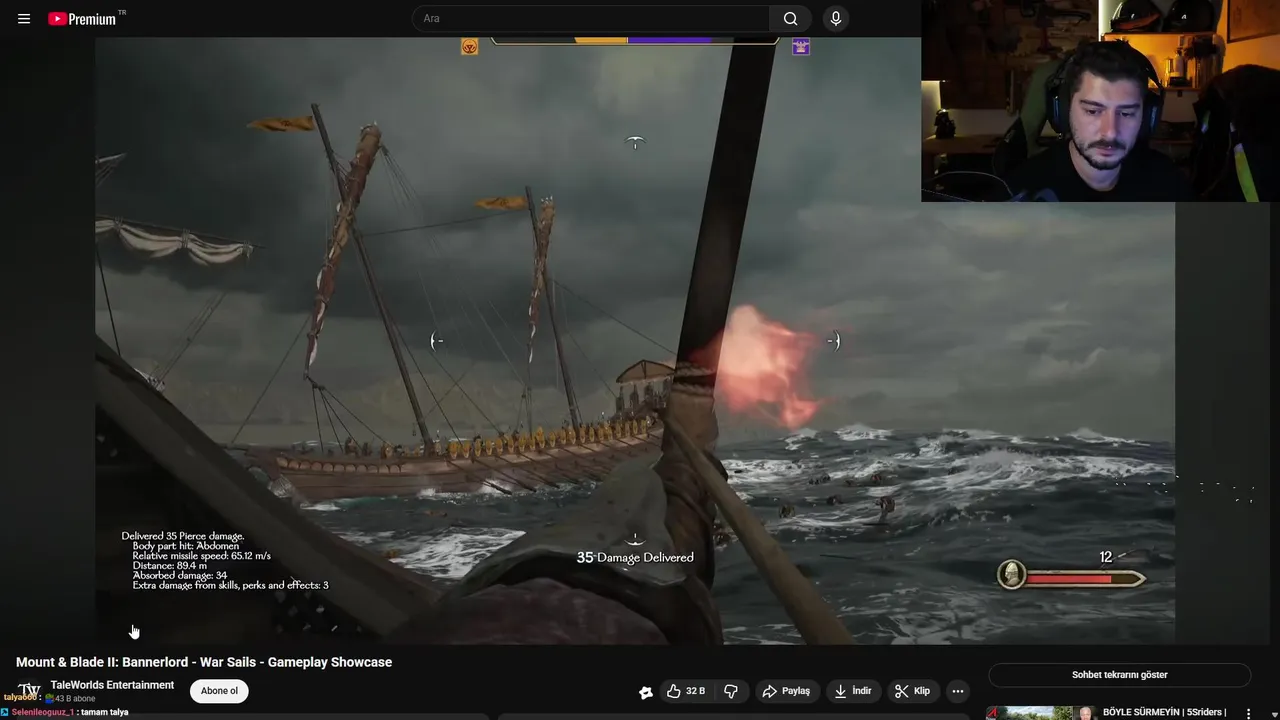
Task: Click the magnifier search button
Action: [790, 19]
